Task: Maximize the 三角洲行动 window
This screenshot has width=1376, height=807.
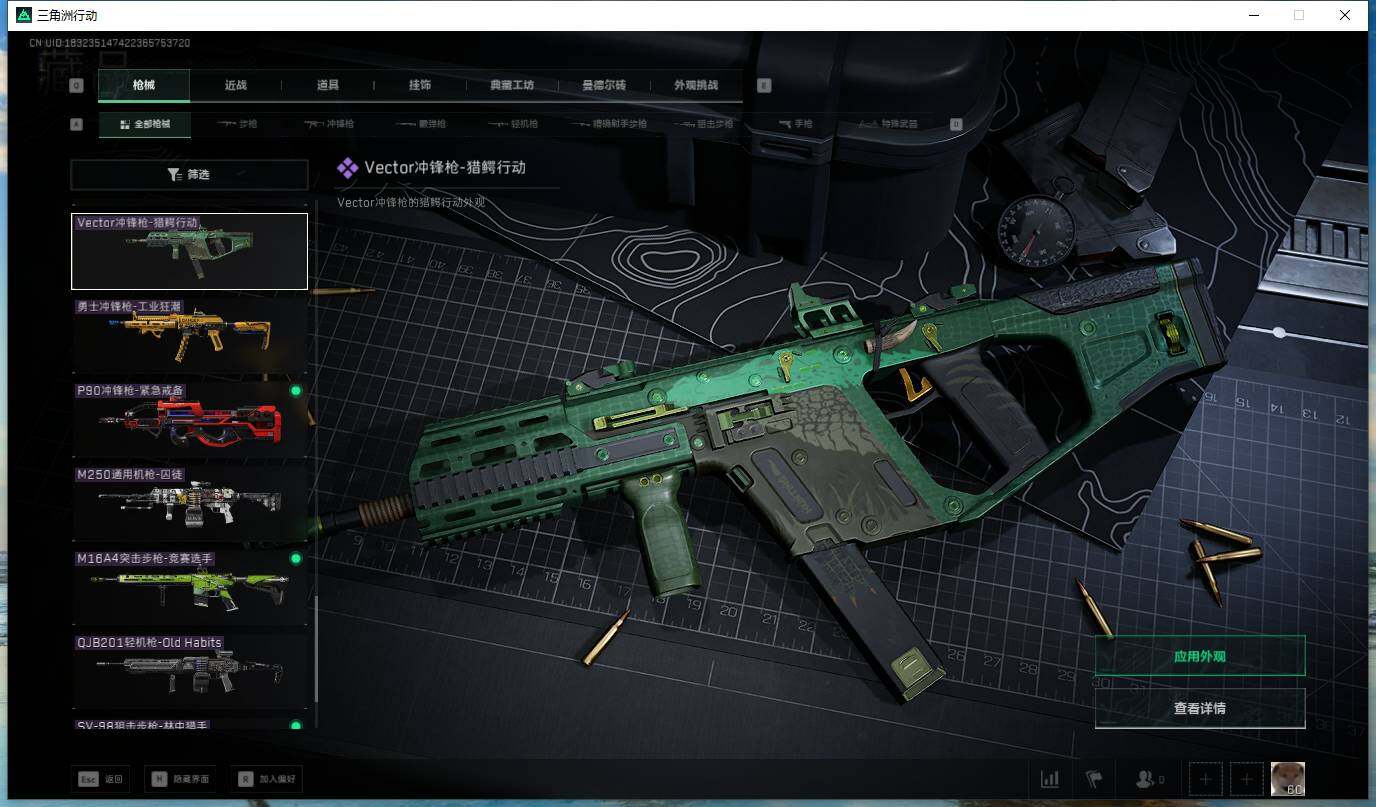Action: (x=1299, y=15)
